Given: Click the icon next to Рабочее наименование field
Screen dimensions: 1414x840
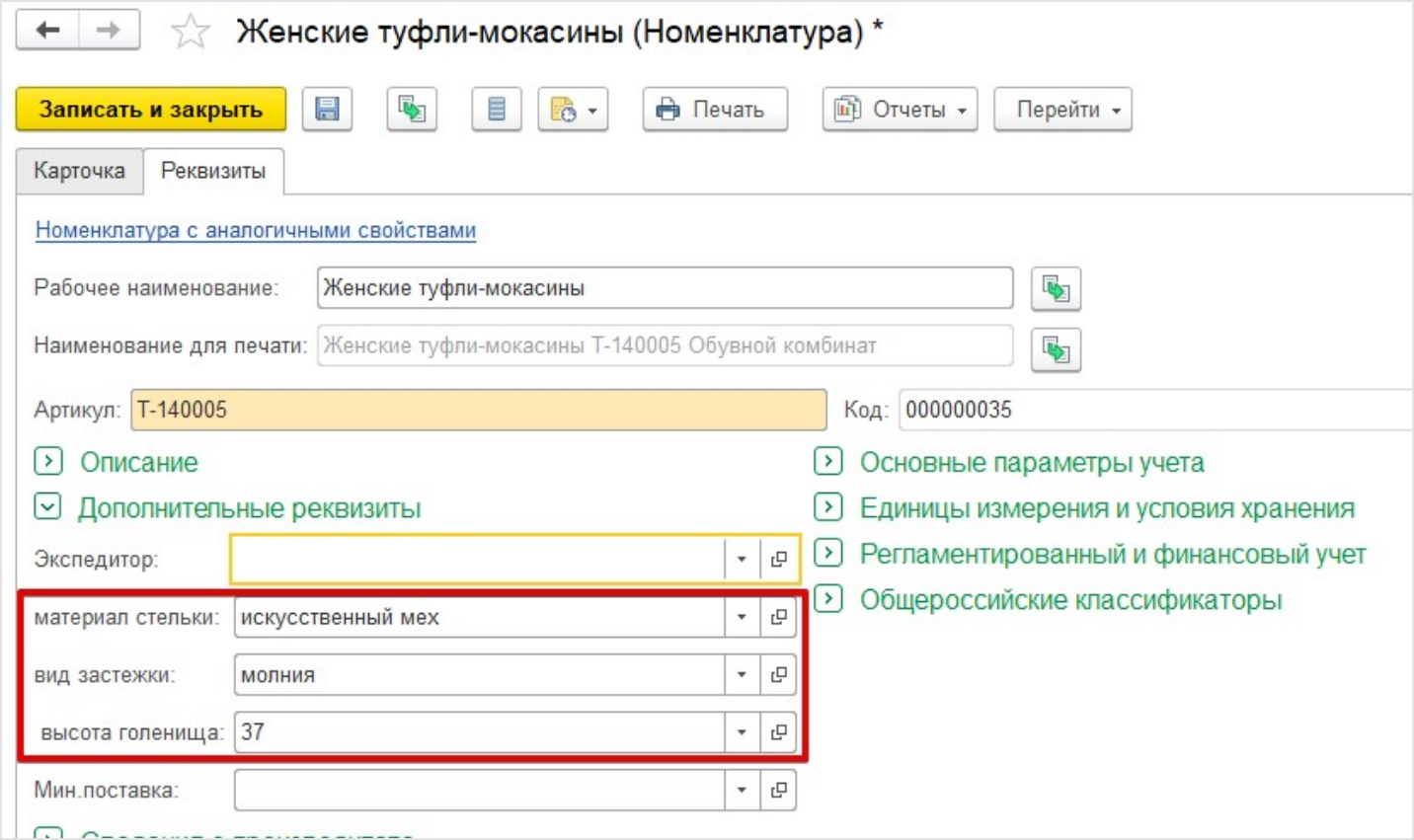Looking at the screenshot, I should point(1056,289).
